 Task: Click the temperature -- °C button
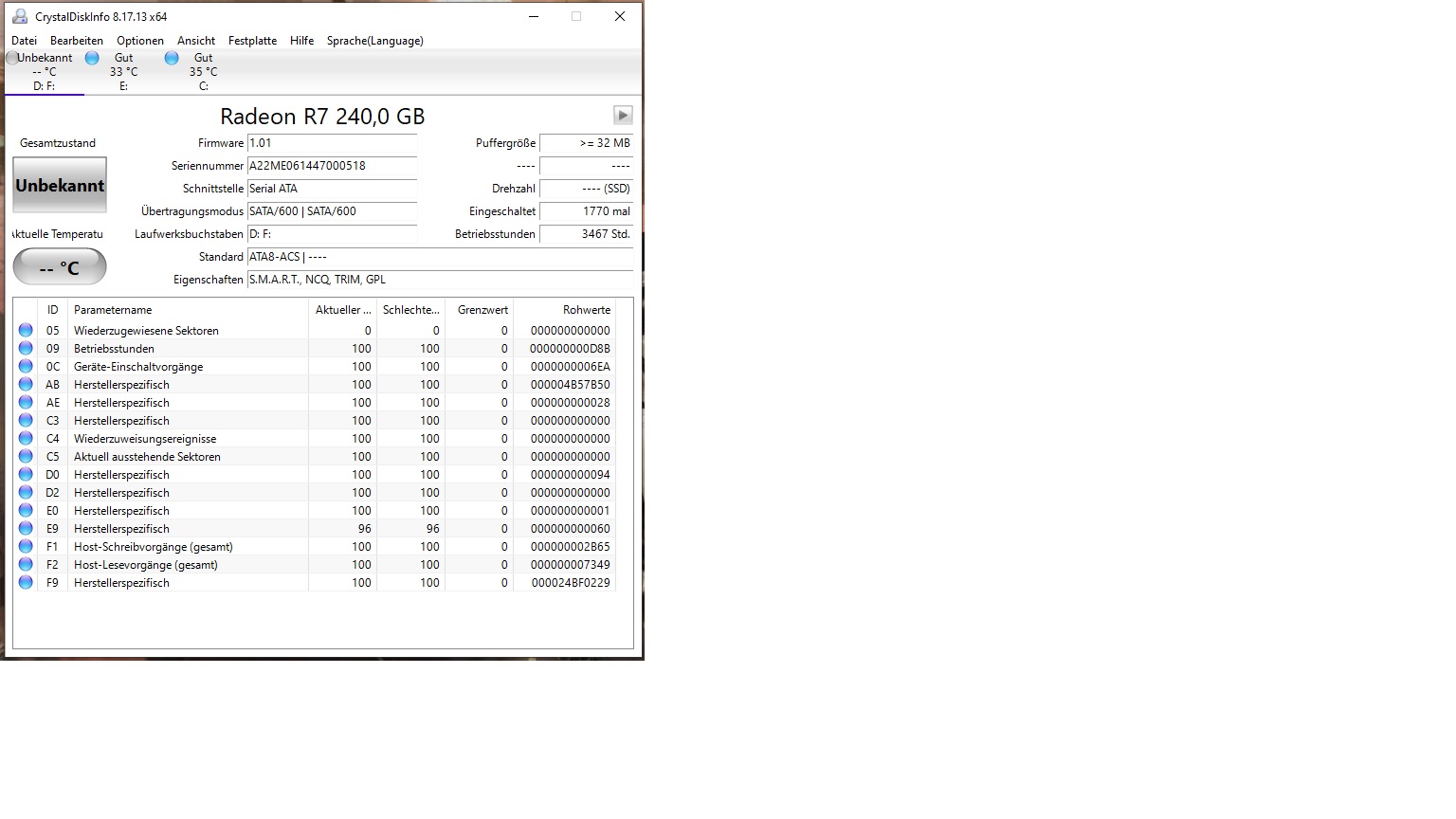coord(60,267)
